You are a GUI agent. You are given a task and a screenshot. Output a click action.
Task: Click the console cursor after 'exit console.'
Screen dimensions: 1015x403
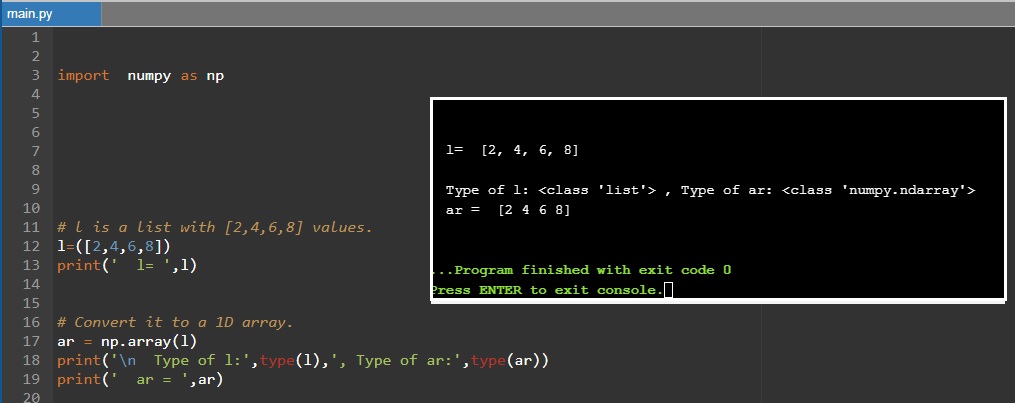(668, 290)
